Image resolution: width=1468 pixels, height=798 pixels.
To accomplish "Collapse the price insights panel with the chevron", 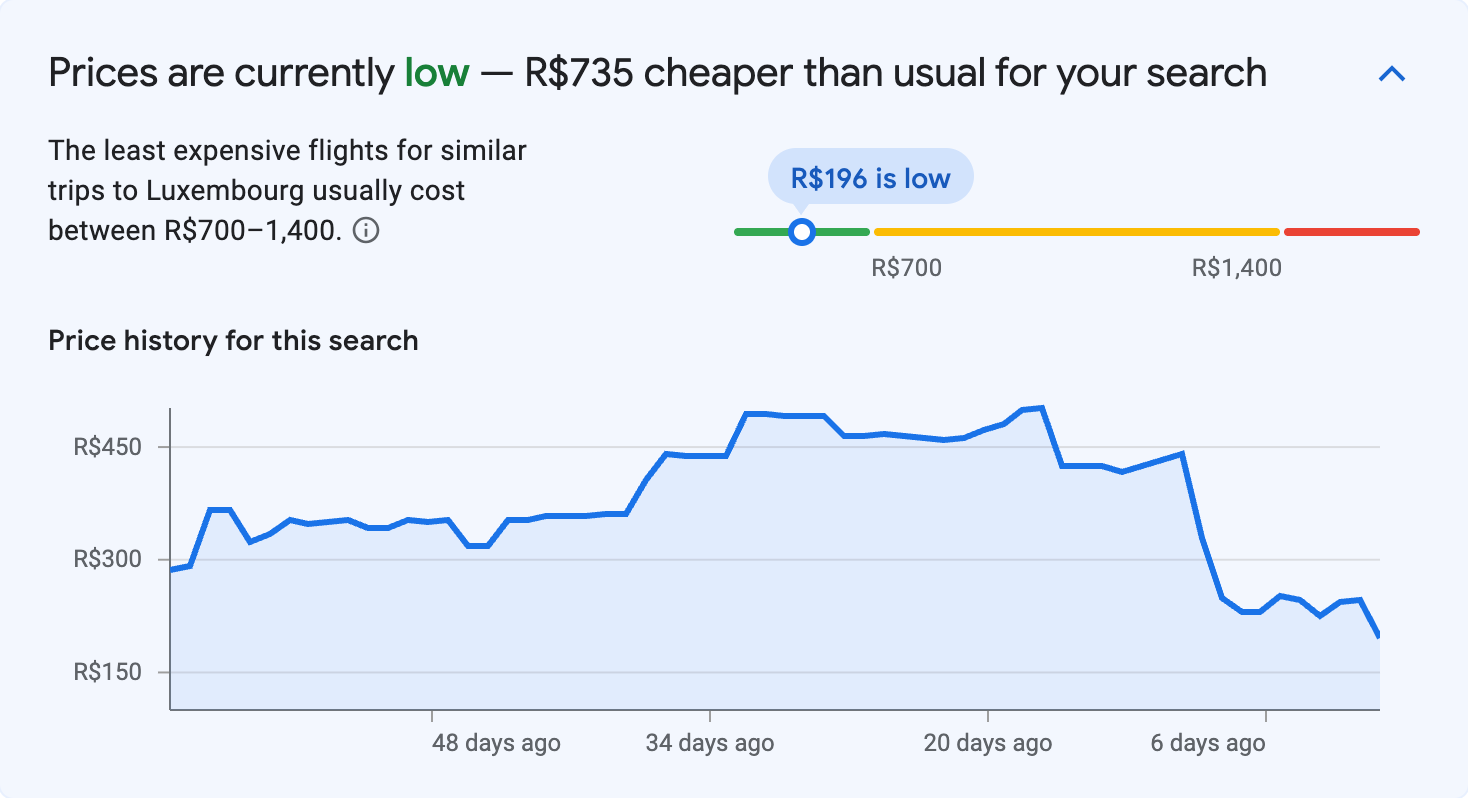I will [x=1391, y=73].
